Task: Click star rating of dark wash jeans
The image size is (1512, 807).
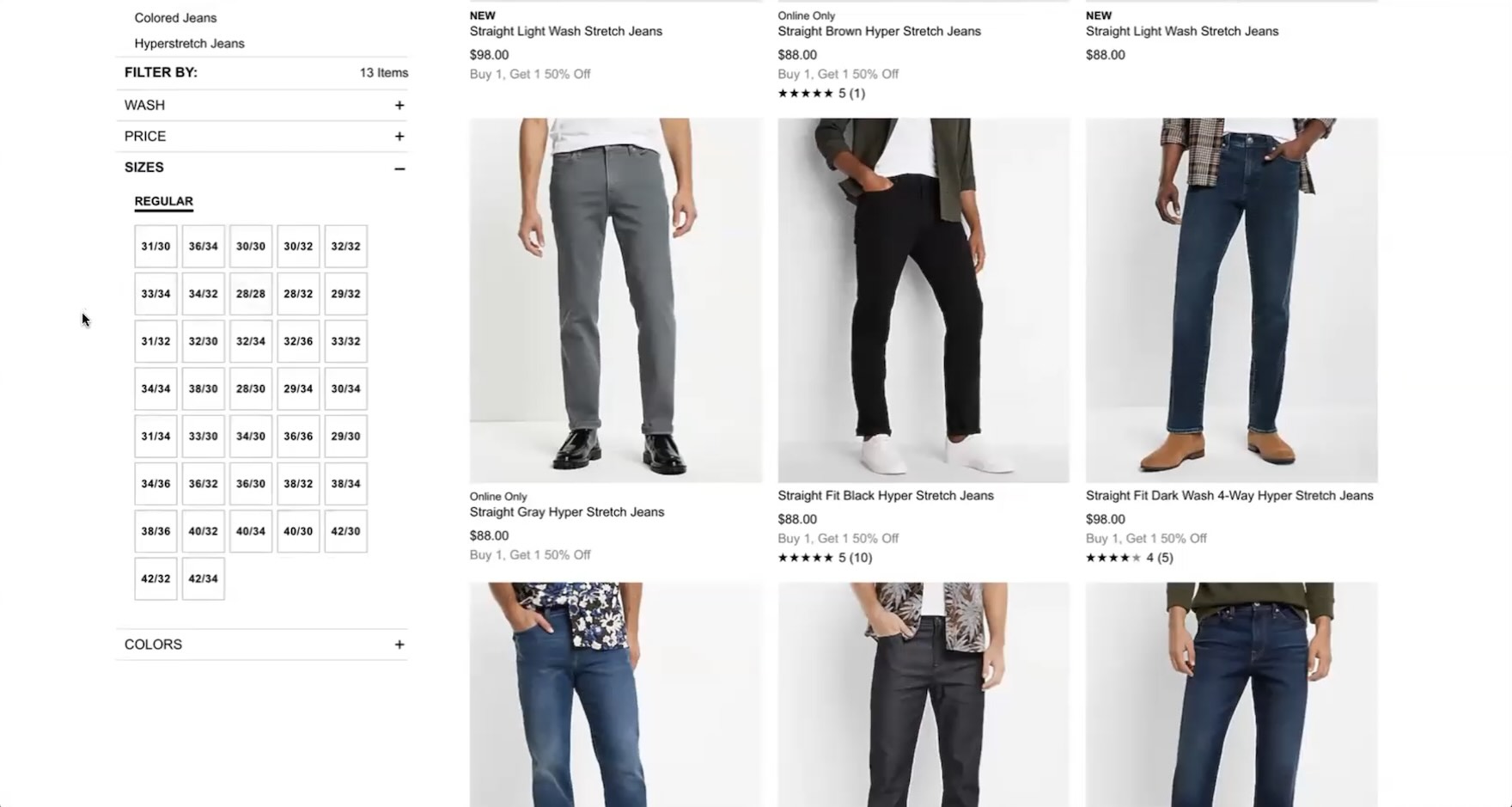Action: pos(1113,558)
